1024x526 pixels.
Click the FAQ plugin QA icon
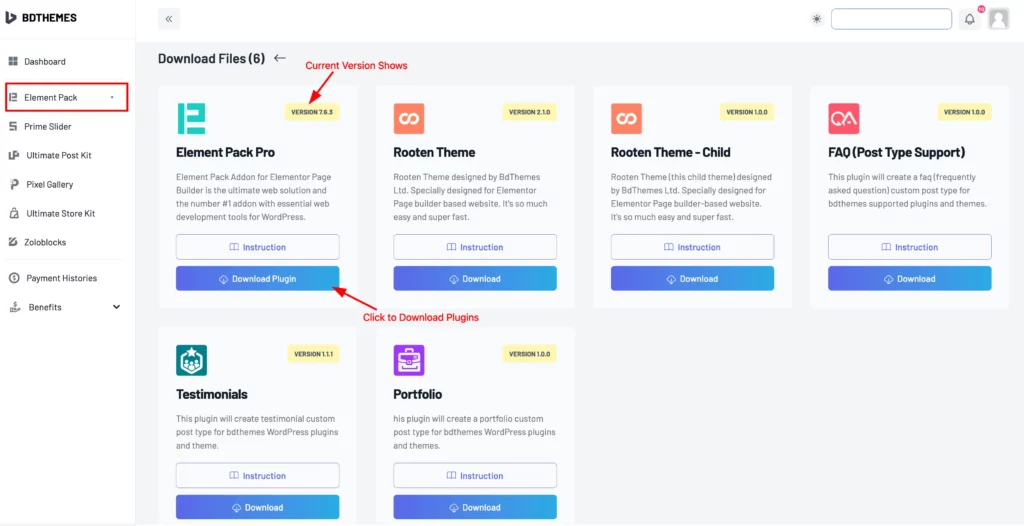click(x=843, y=118)
